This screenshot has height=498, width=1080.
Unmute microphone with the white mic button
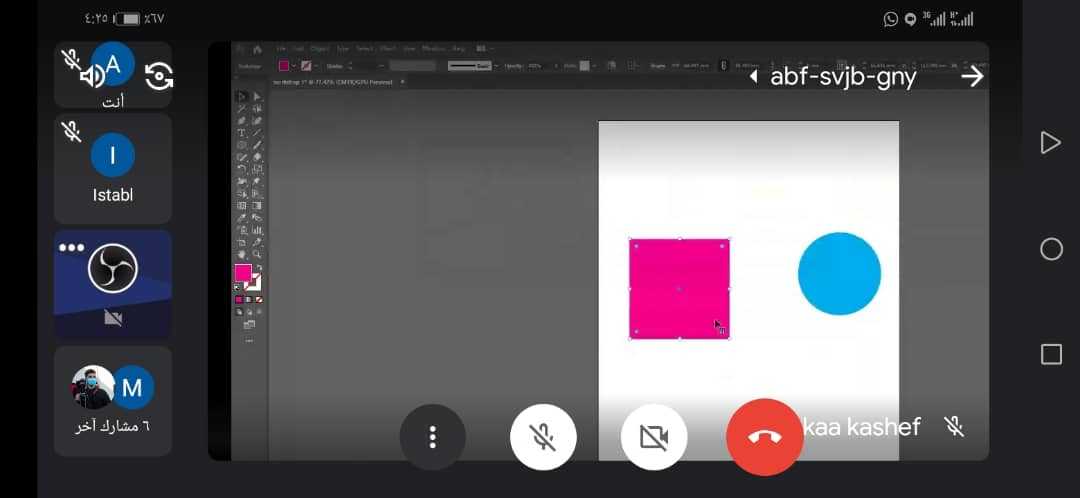point(543,437)
